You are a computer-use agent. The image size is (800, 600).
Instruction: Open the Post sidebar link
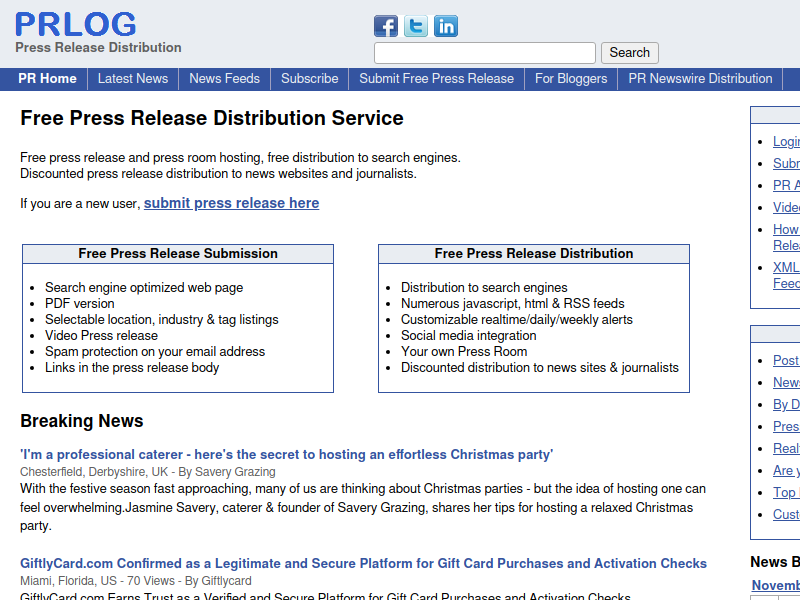(x=786, y=360)
